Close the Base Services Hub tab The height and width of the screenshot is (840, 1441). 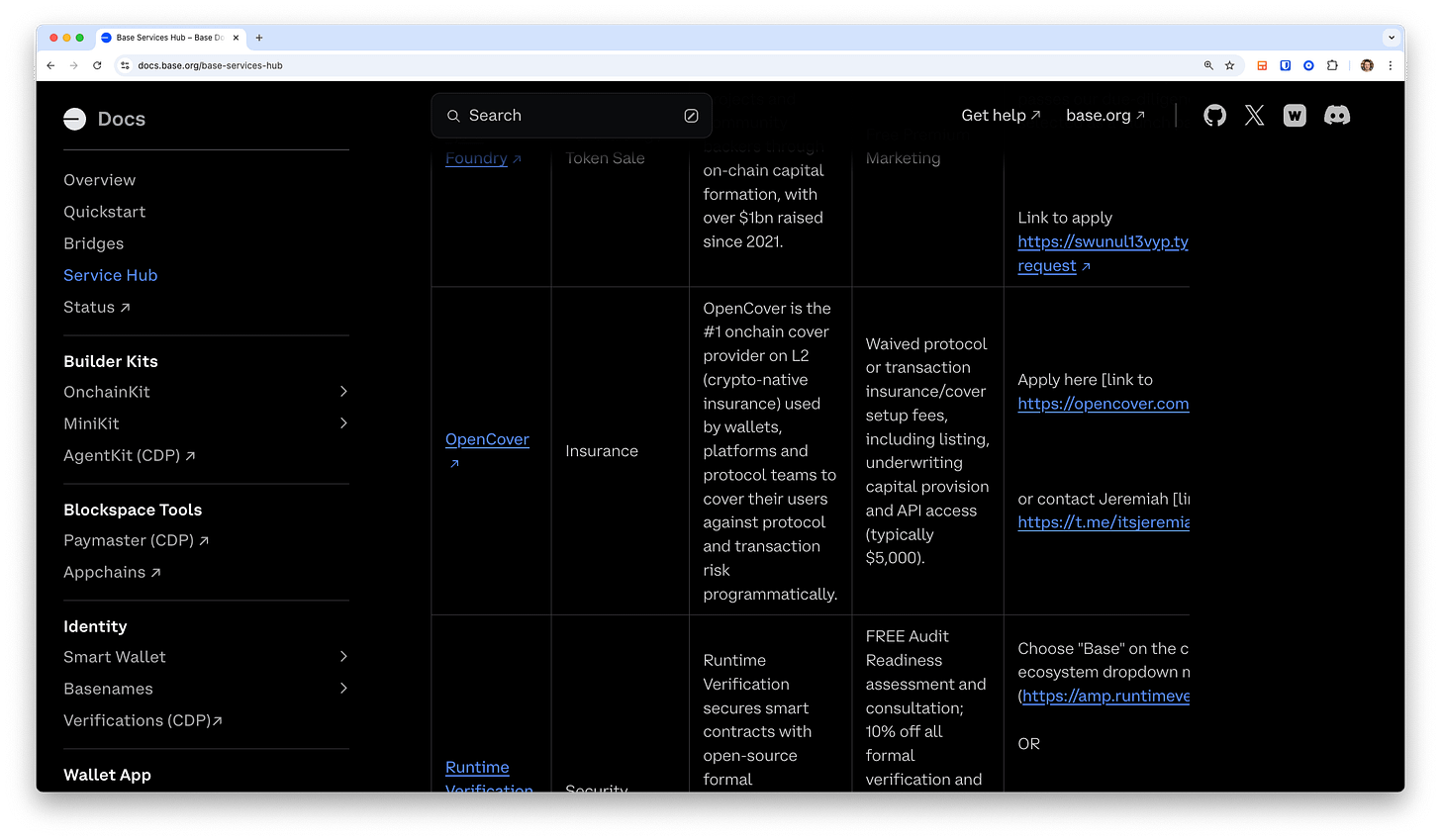tap(236, 38)
